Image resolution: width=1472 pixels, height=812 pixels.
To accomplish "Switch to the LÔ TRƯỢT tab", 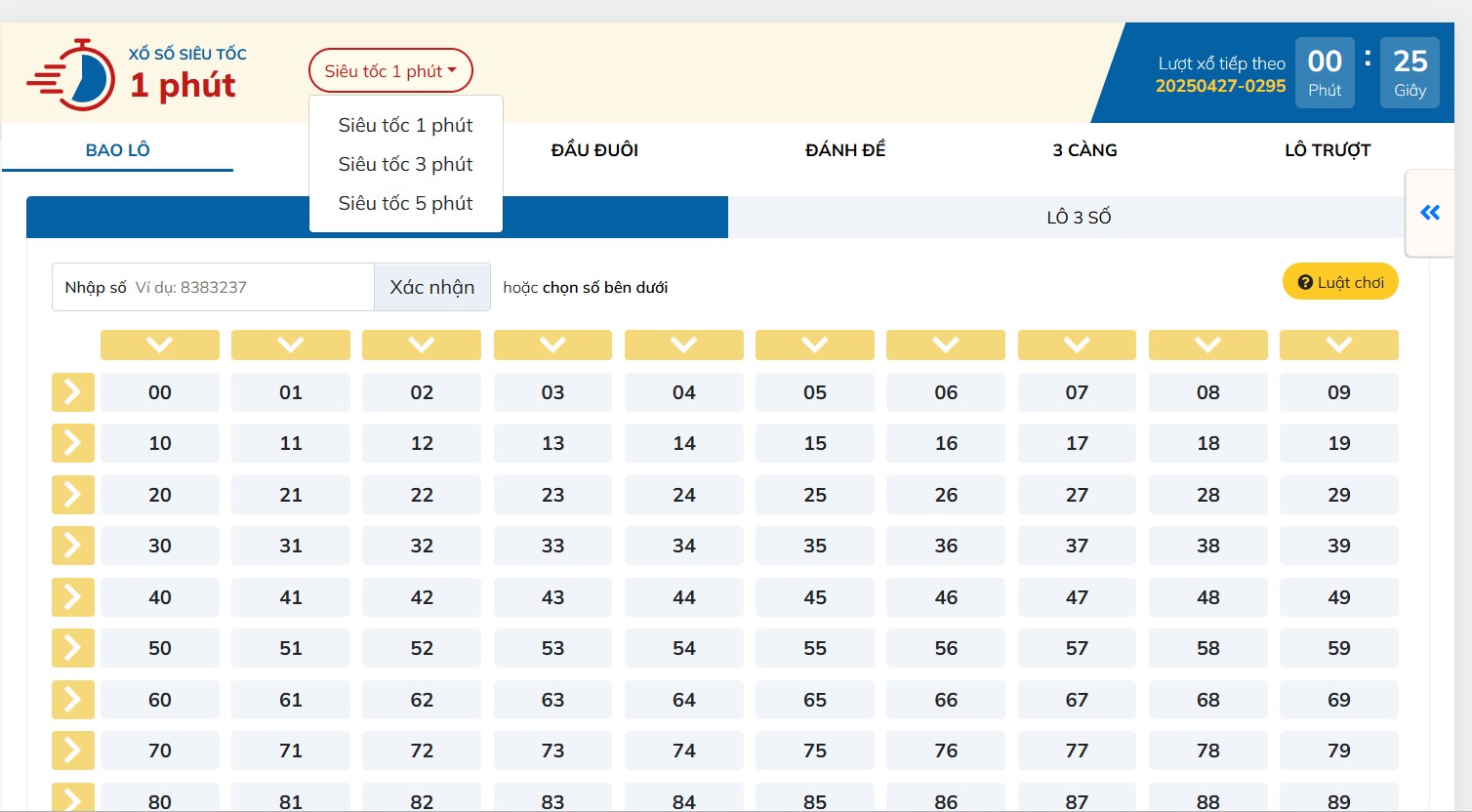I will 1328,150.
